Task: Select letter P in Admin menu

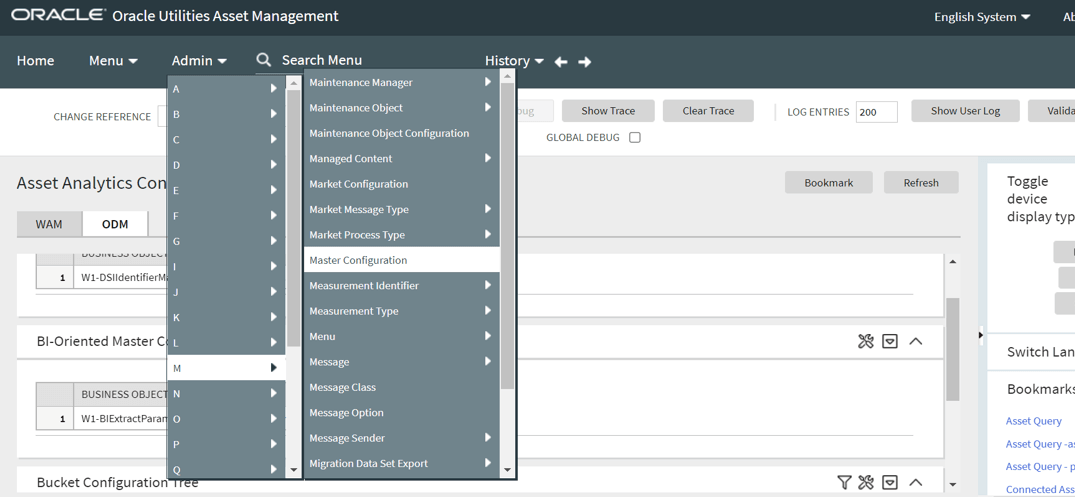Action: [x=226, y=444]
